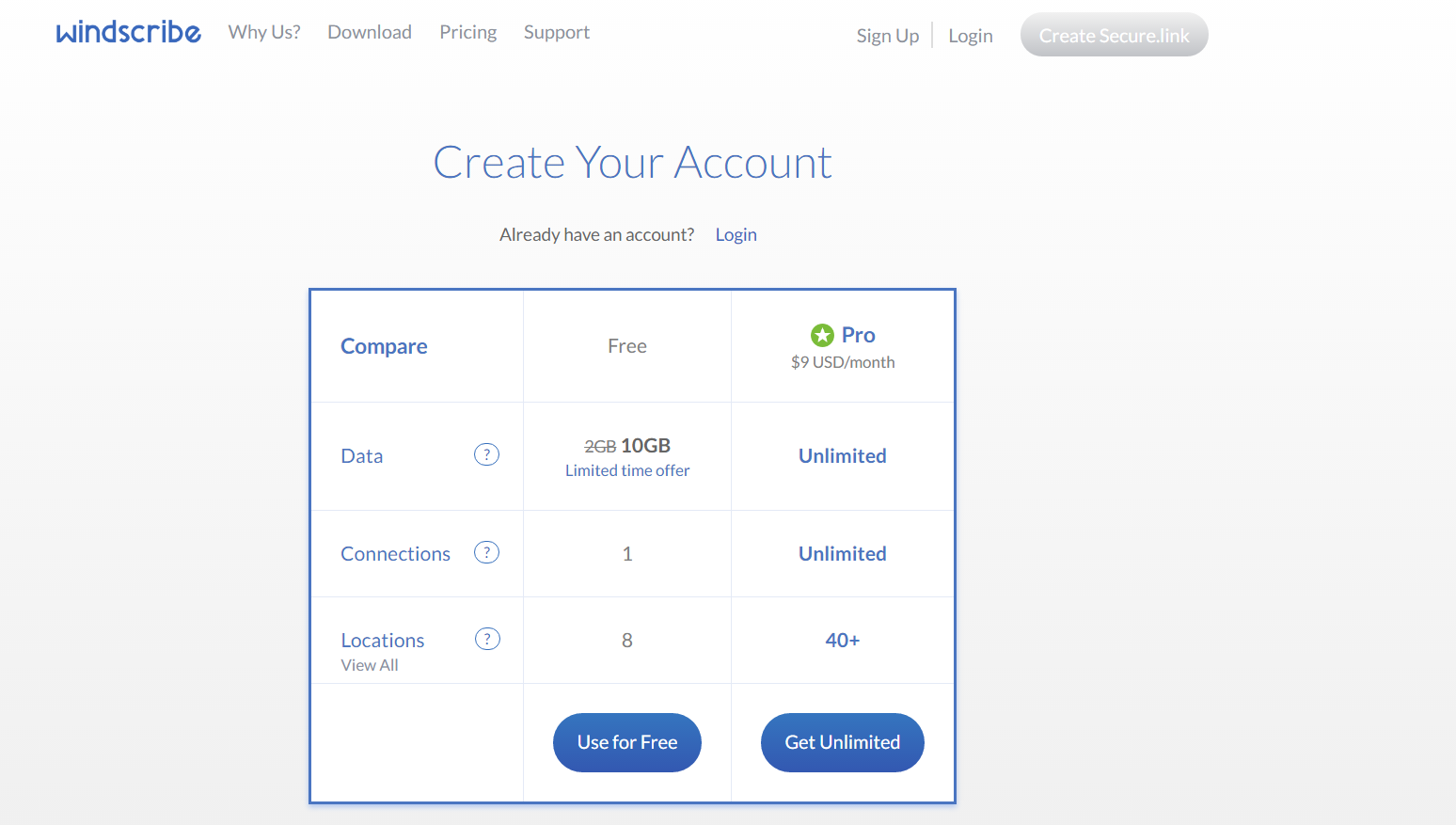Open the Support menu item
The width and height of the screenshot is (1456, 825).
[x=557, y=32]
